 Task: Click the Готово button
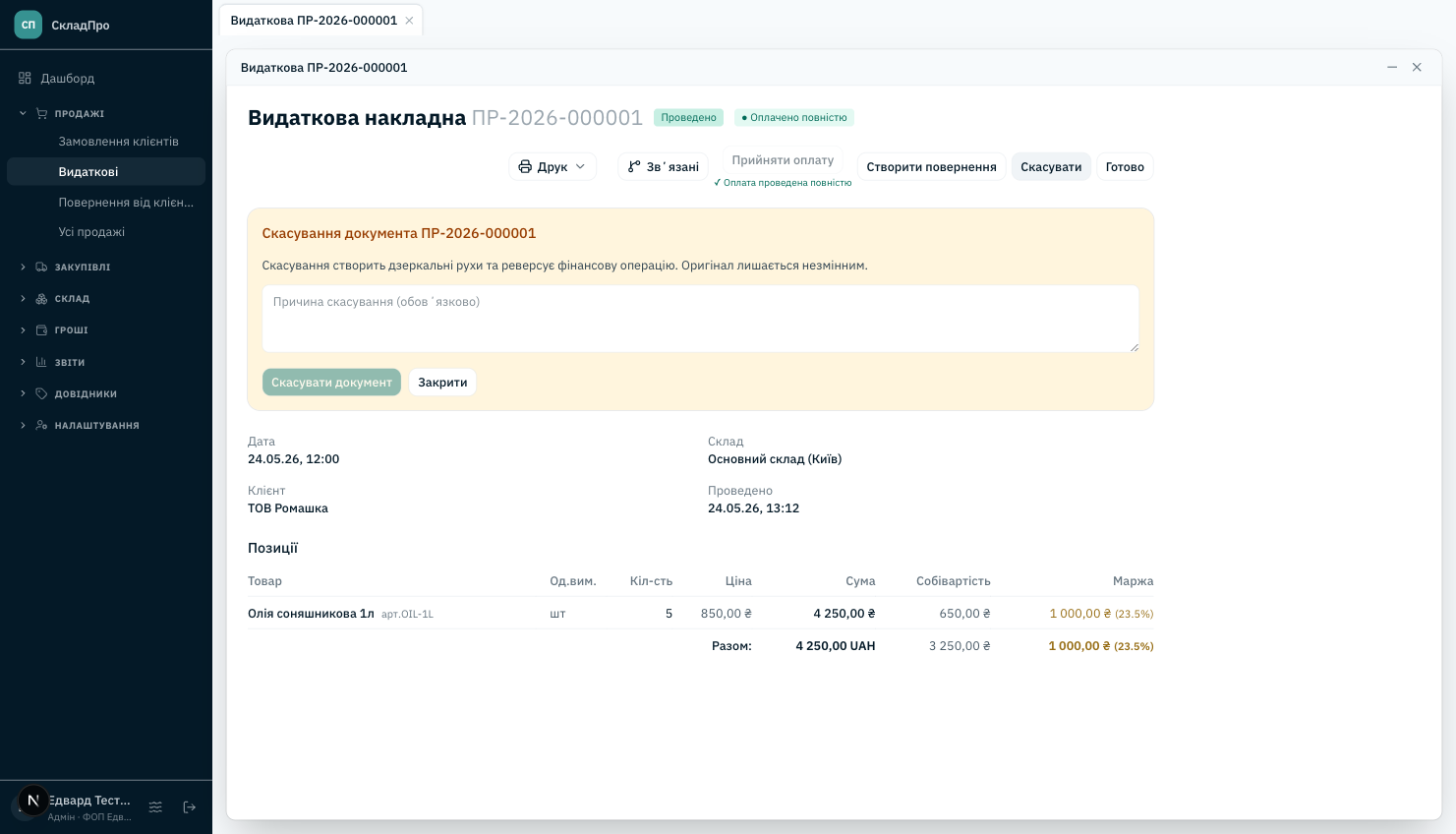pyautogui.click(x=1125, y=167)
